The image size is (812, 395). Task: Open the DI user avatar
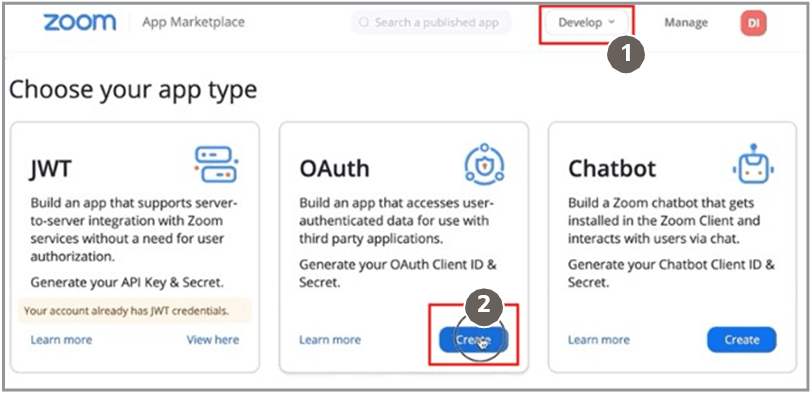click(753, 23)
